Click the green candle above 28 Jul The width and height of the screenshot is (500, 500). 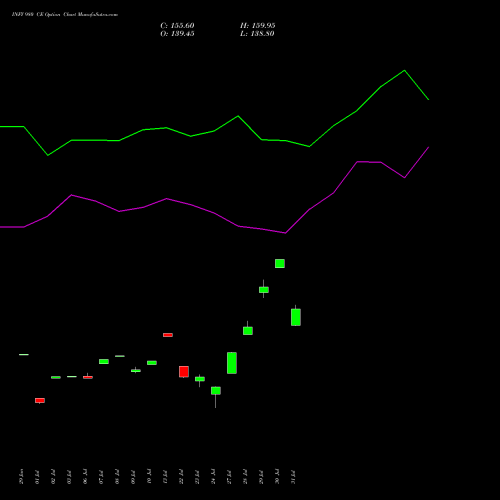click(x=248, y=331)
